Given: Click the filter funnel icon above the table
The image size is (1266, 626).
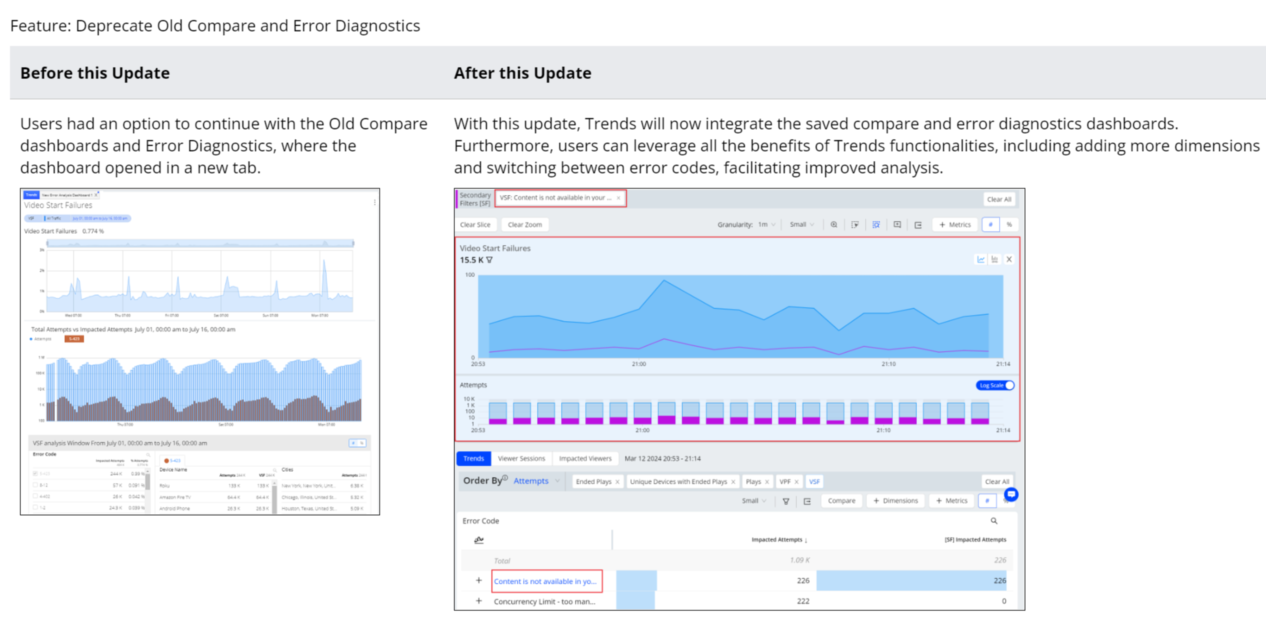Looking at the screenshot, I should 786,501.
